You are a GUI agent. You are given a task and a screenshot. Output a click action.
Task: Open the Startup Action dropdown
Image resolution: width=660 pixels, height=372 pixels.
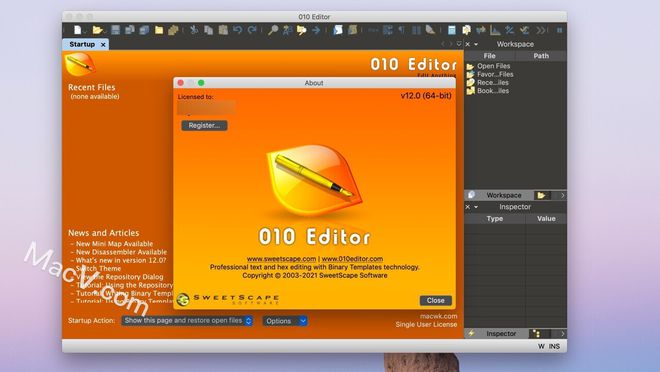(x=187, y=321)
